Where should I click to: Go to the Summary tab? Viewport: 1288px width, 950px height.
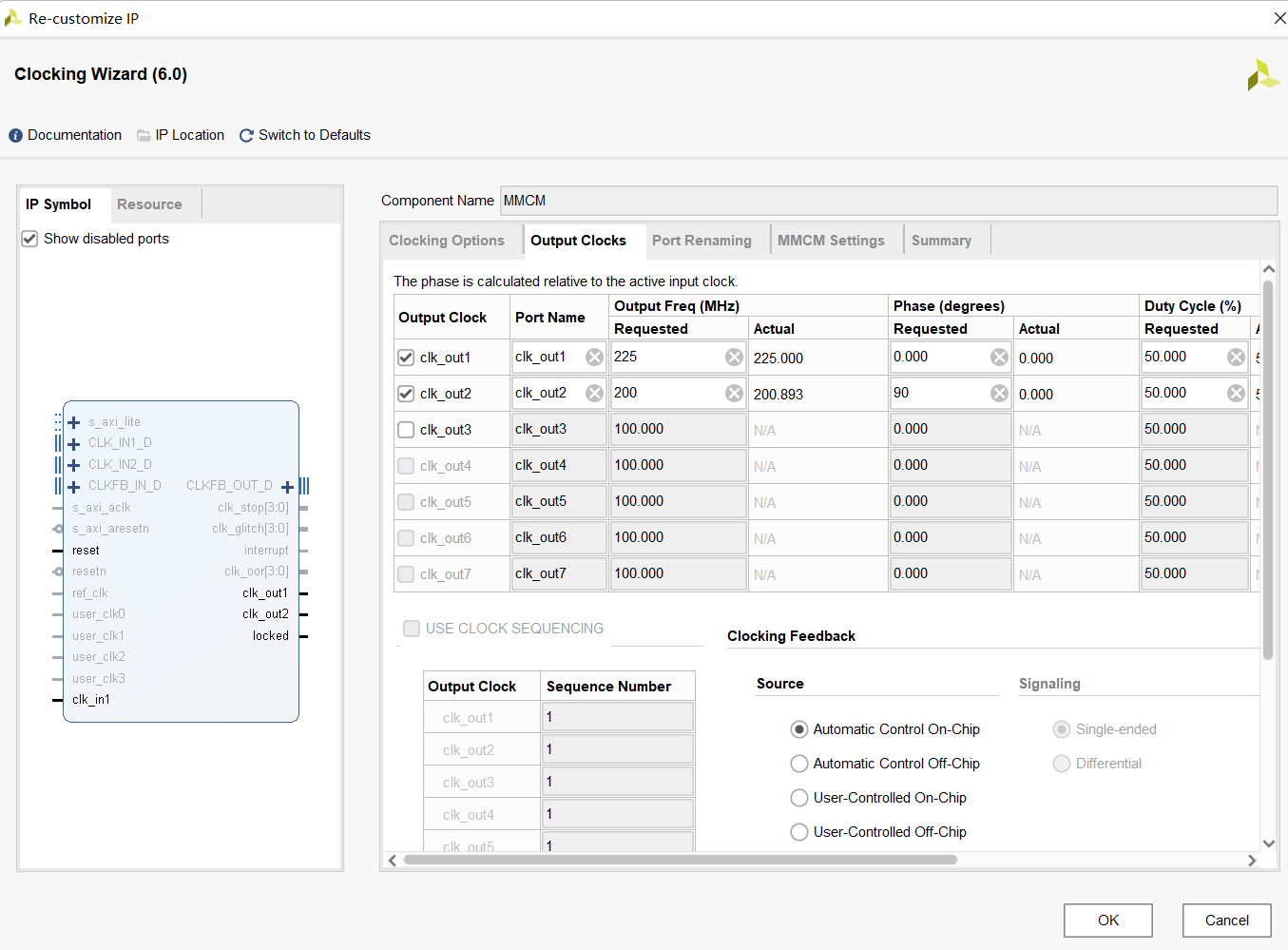[x=941, y=241]
